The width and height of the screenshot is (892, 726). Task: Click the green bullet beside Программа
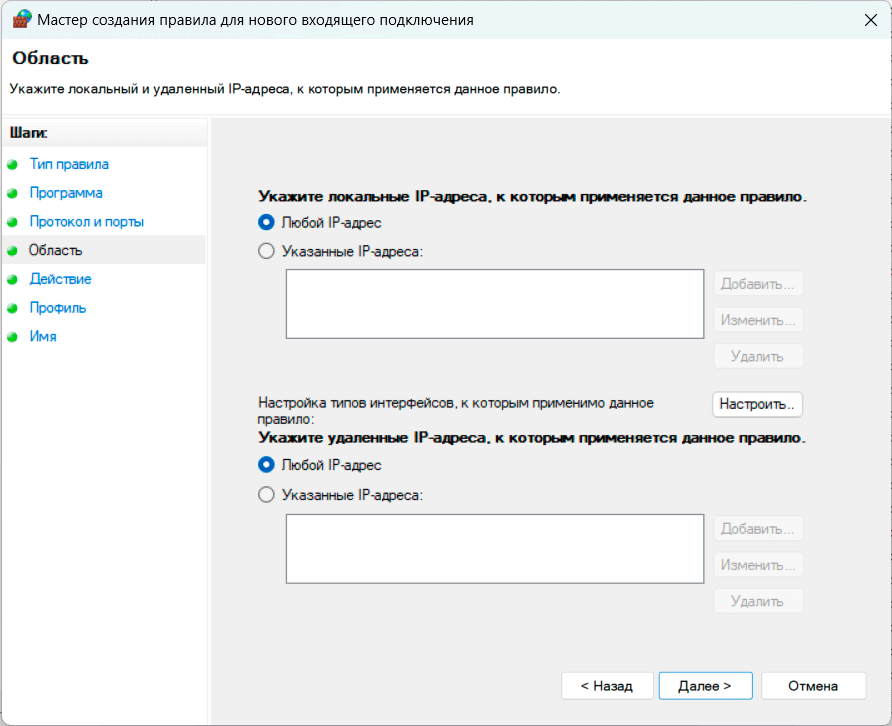12,193
